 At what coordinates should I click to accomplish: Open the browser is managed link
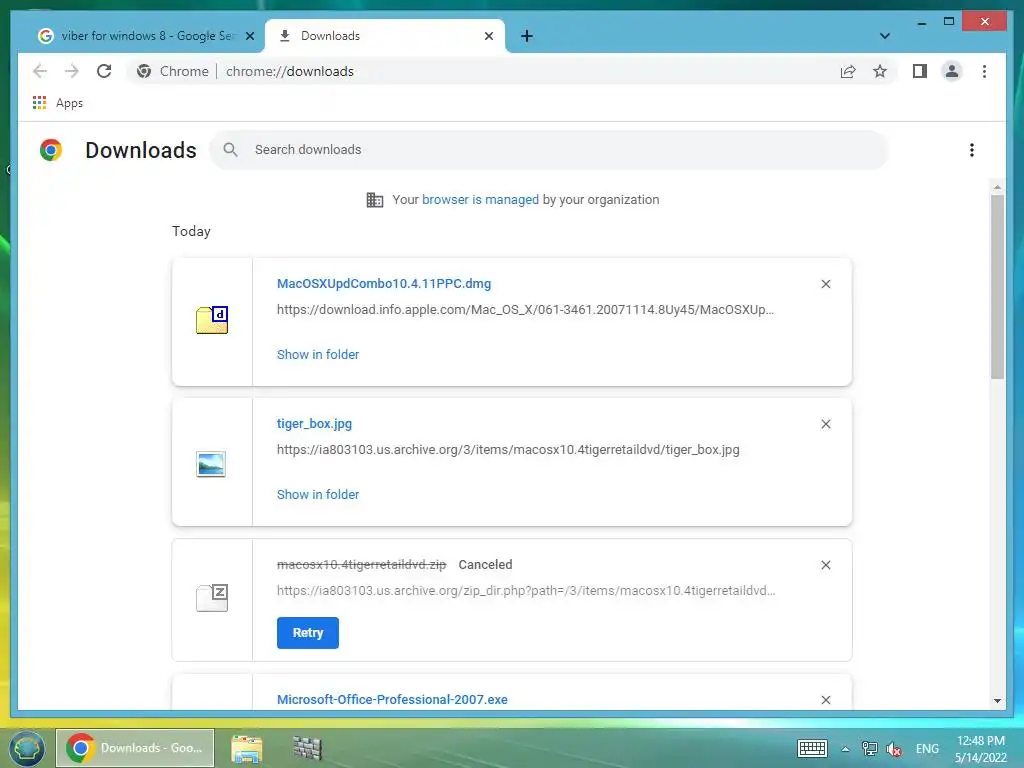coord(480,200)
